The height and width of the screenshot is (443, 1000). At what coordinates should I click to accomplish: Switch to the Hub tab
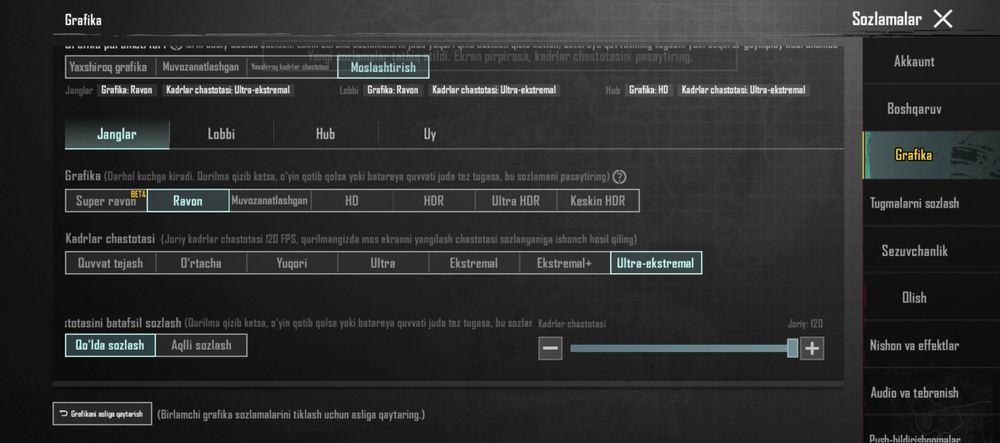pyautogui.click(x=325, y=134)
